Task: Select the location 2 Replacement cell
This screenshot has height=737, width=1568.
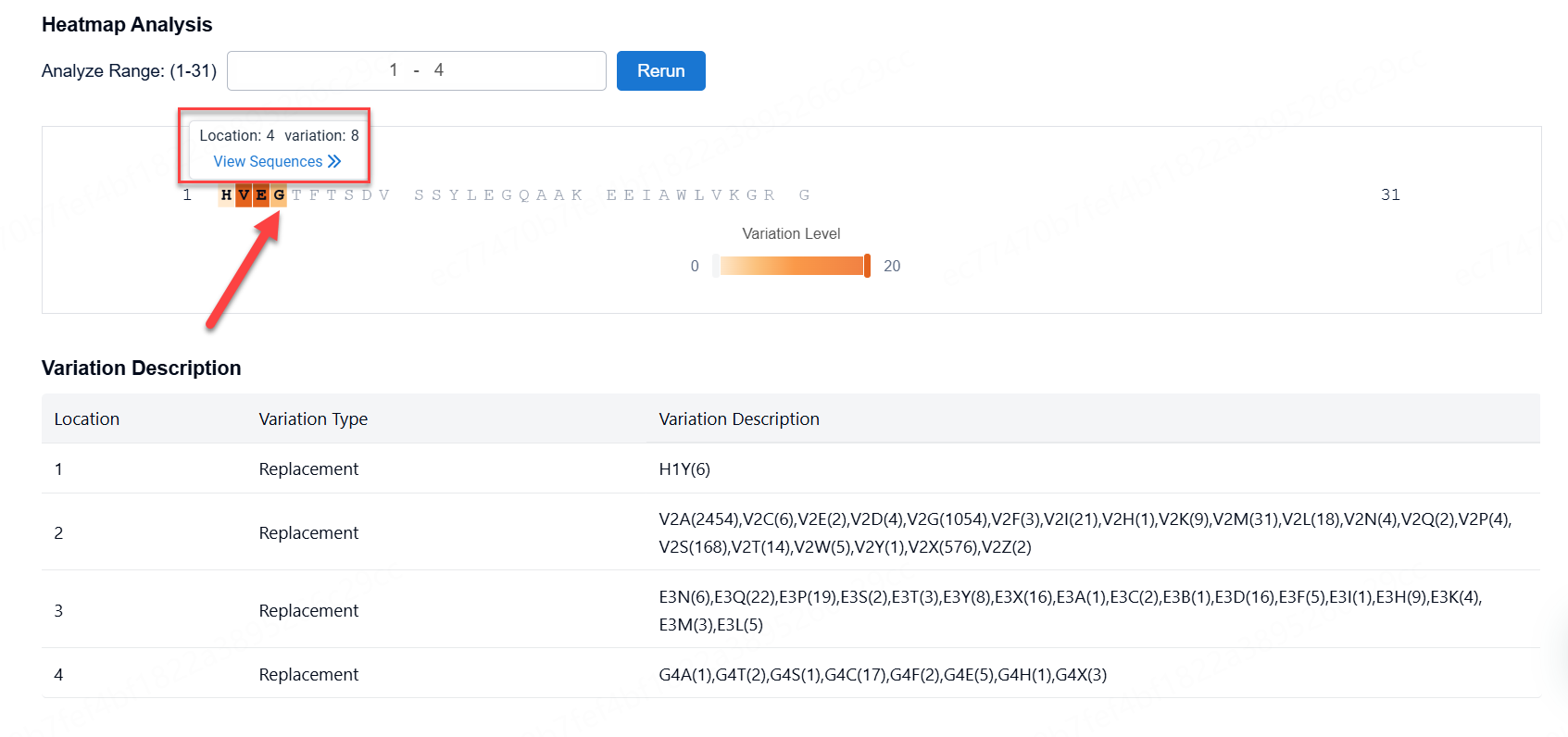Action: [308, 533]
